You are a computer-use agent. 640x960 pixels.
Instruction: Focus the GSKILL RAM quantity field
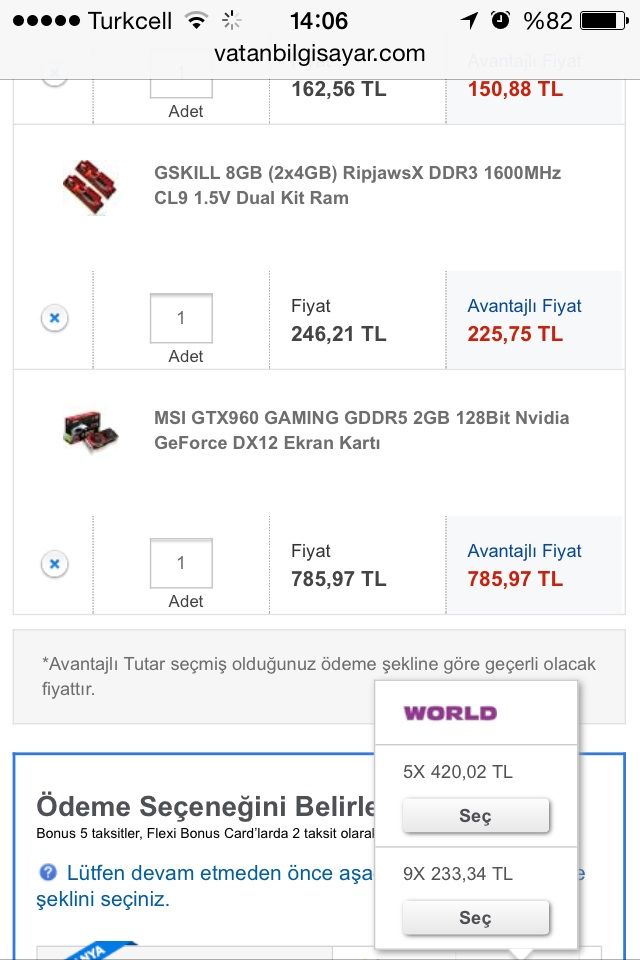point(181,319)
